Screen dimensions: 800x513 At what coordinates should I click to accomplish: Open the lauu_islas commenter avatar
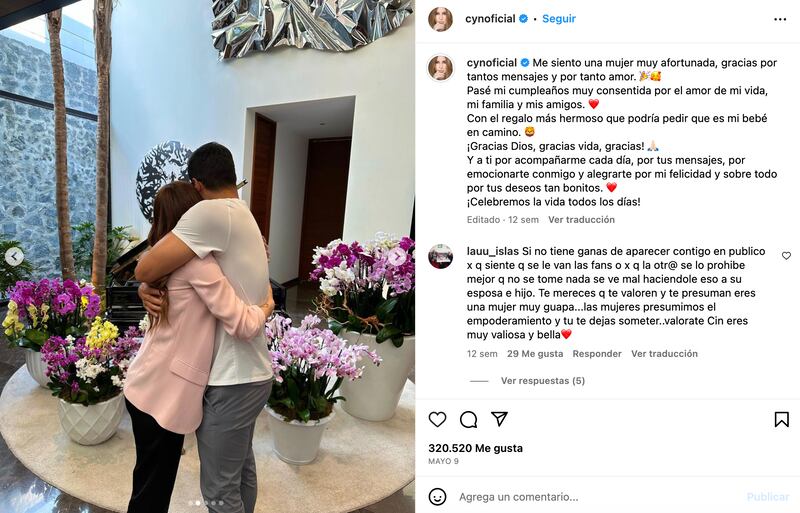pyautogui.click(x=440, y=256)
